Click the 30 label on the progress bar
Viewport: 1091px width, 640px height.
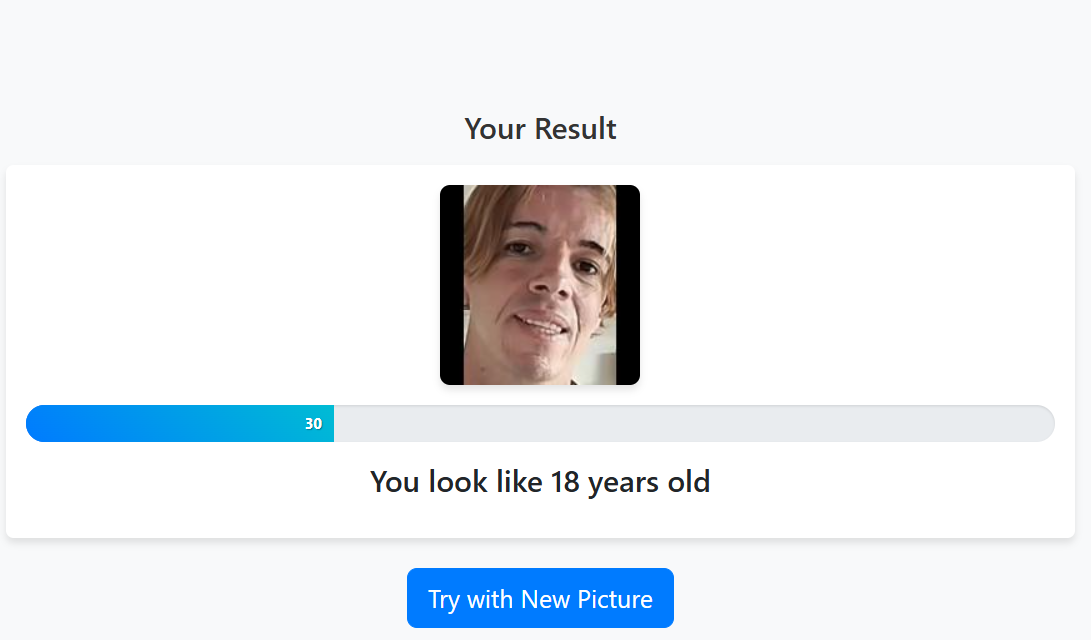coord(313,424)
